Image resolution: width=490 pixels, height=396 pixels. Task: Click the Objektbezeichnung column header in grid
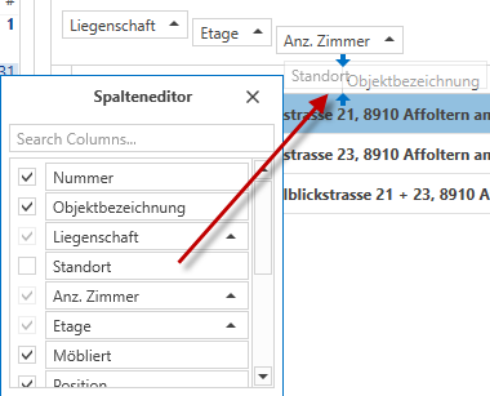pyautogui.click(x=413, y=81)
